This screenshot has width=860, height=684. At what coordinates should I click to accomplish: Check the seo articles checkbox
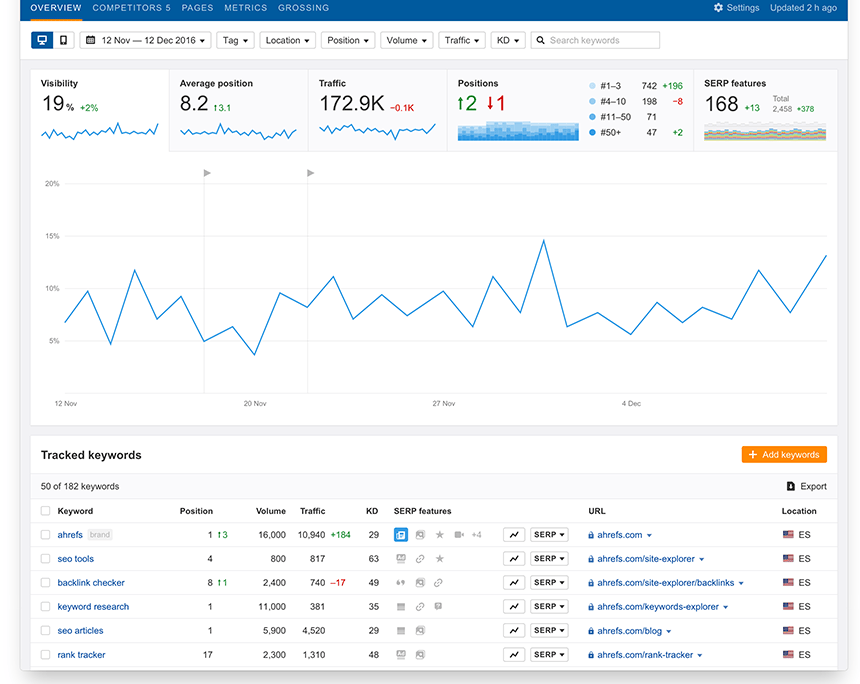[x=46, y=630]
